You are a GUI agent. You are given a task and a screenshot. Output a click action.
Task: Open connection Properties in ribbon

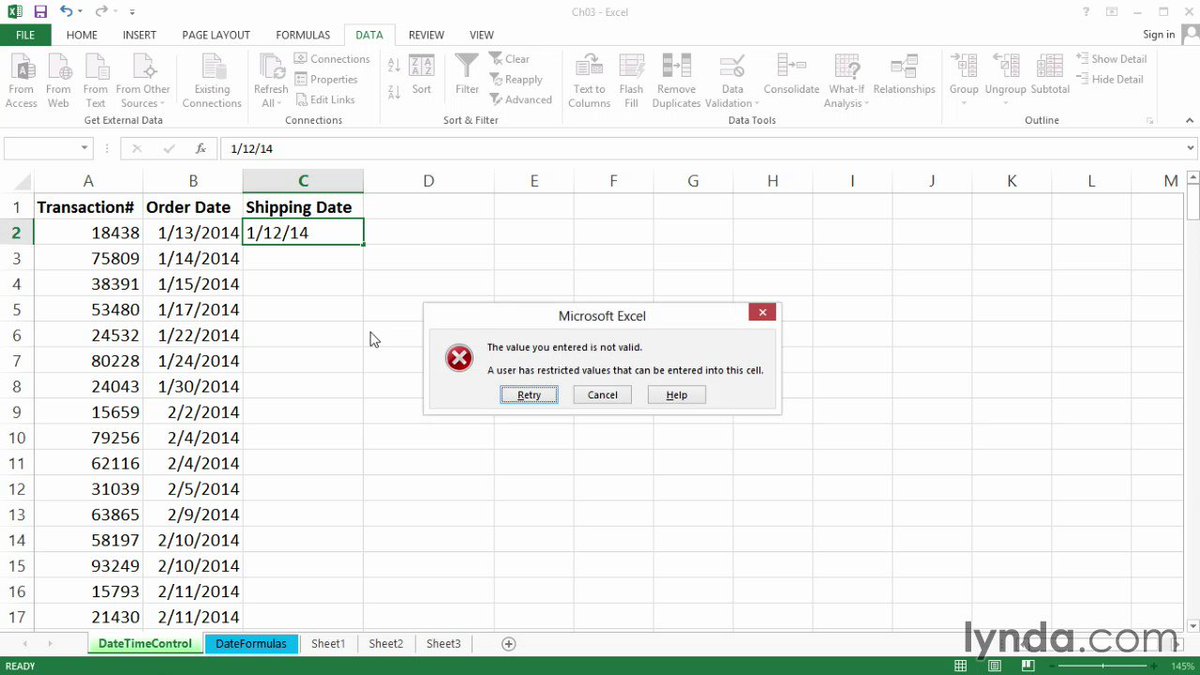pyautogui.click(x=326, y=79)
